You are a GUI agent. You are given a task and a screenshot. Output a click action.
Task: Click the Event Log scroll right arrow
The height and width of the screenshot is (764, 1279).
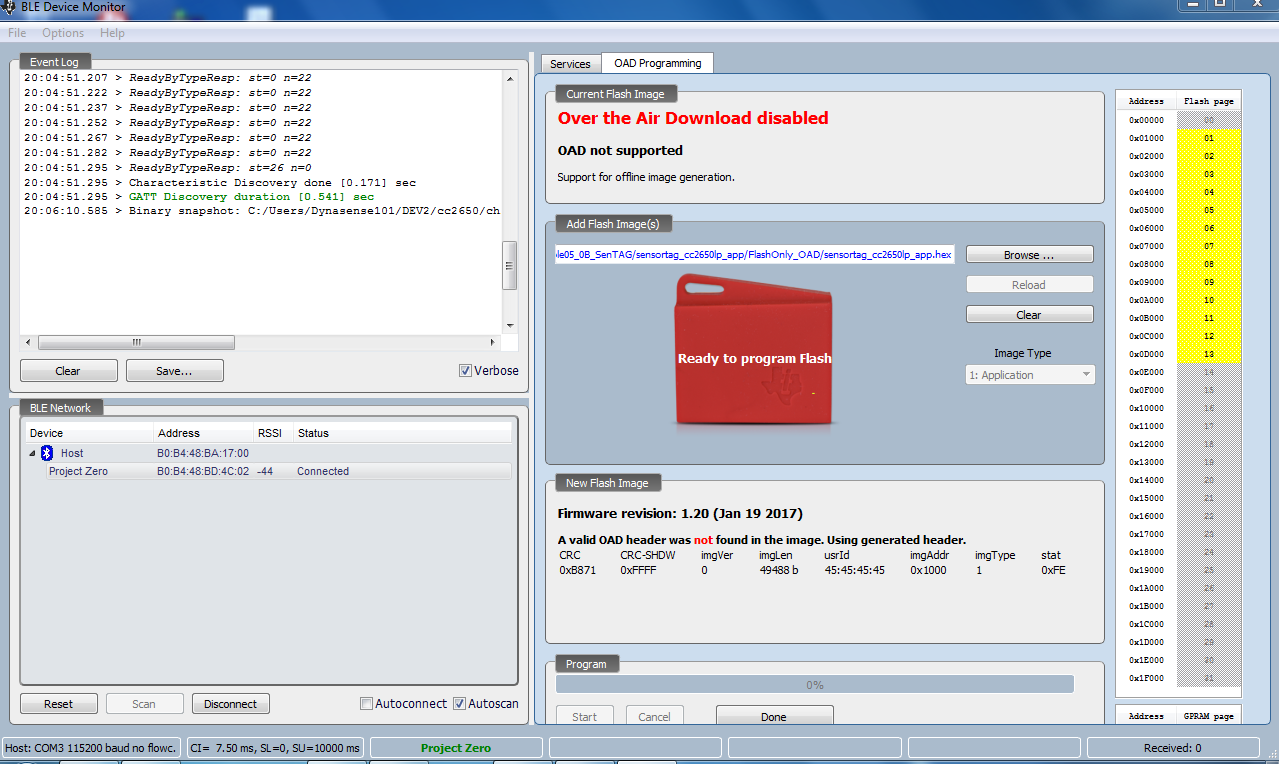click(494, 342)
